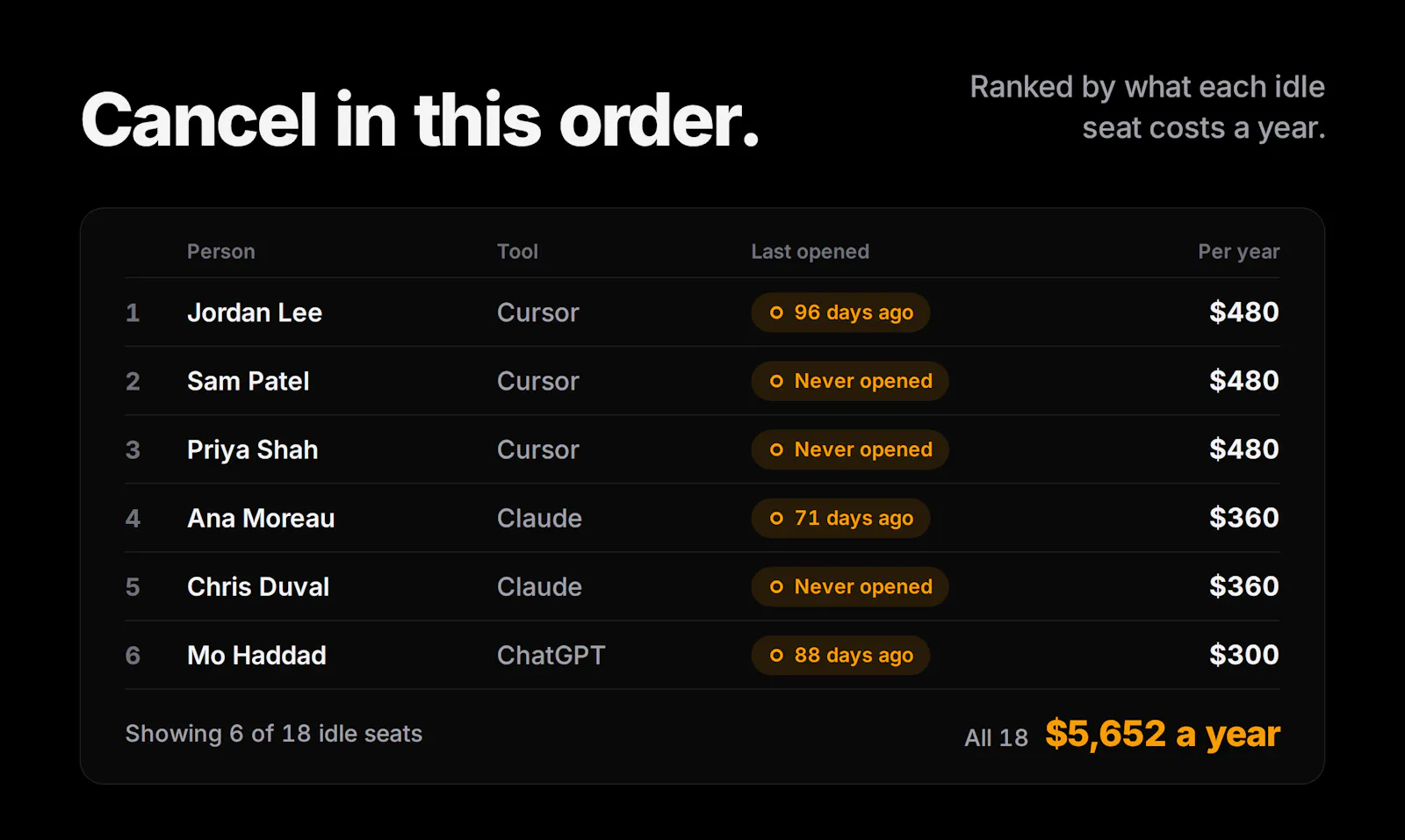Screen dimensions: 1405x840
Task: Click the Person column header
Action: coord(221,252)
